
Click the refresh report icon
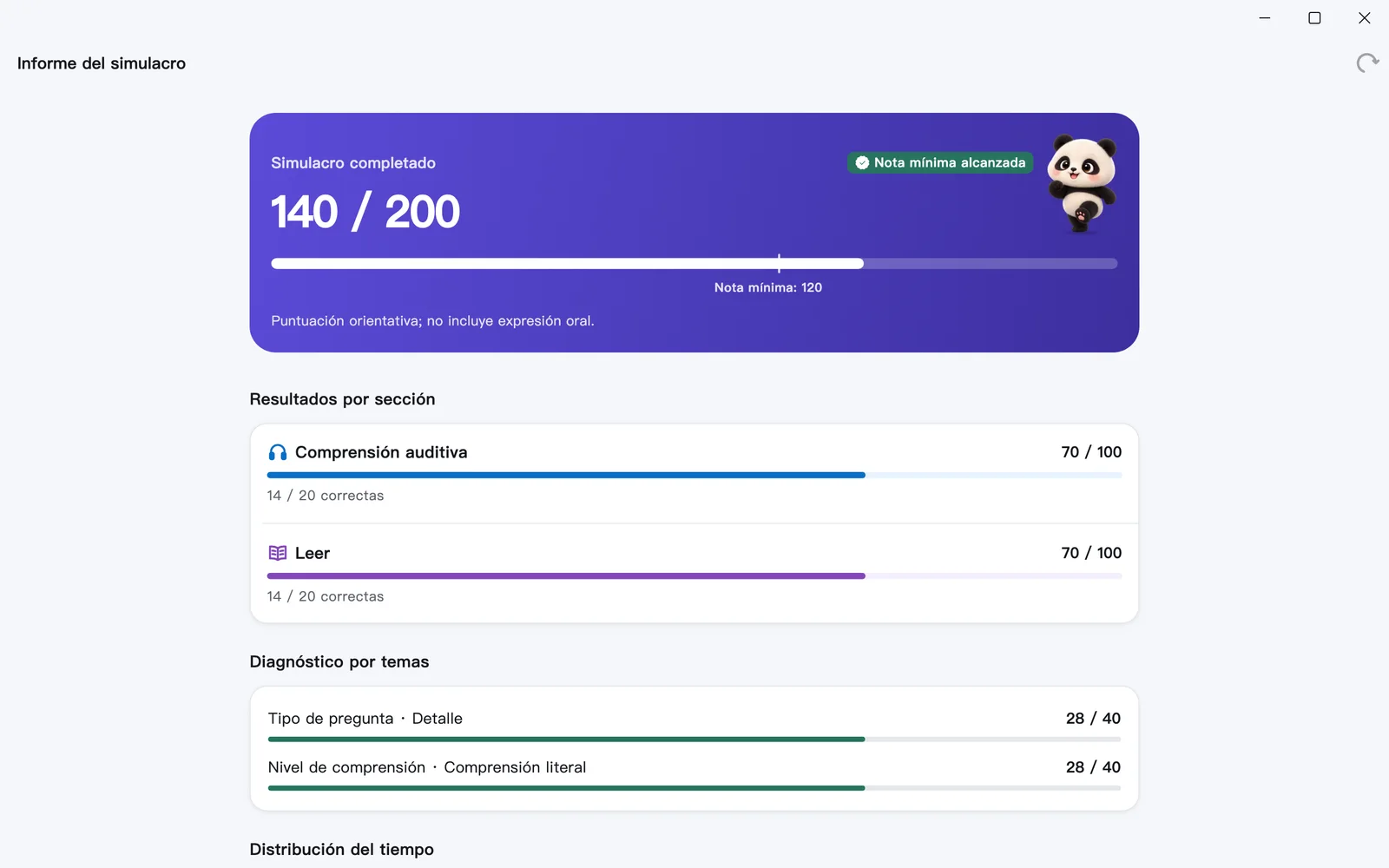[x=1367, y=62]
